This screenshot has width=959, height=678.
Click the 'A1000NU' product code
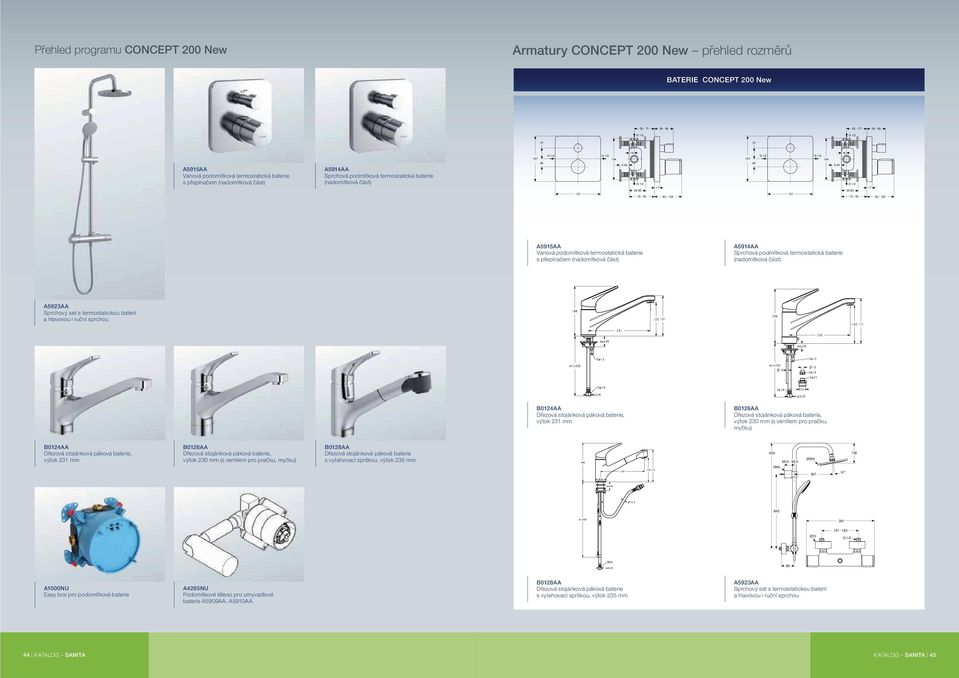coord(56,588)
